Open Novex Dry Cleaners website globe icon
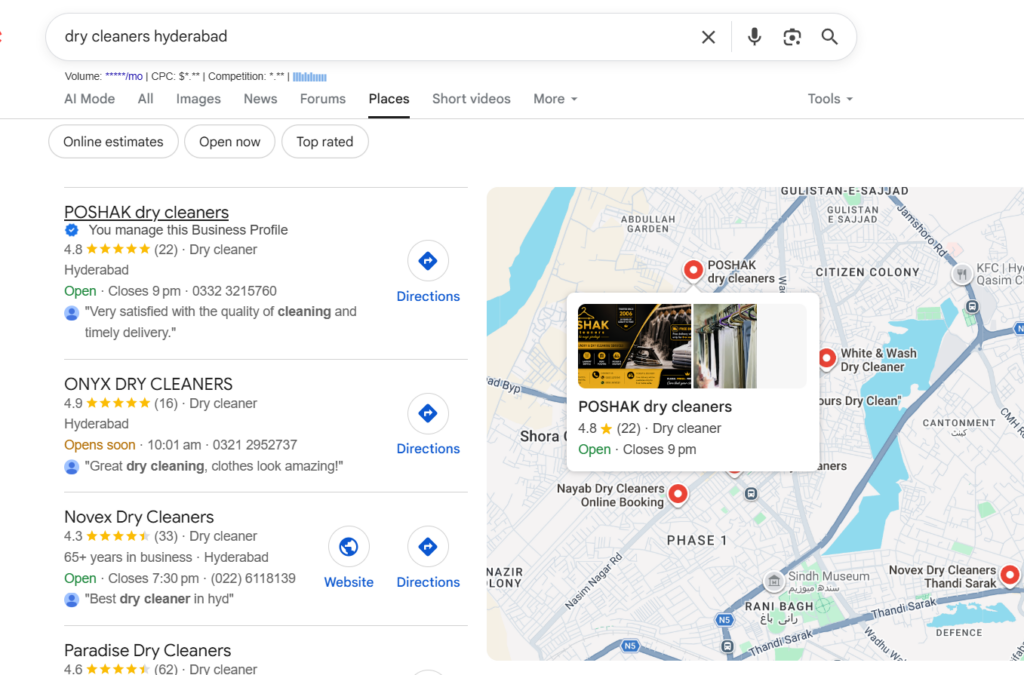The height and width of the screenshot is (675, 1024). tap(349, 546)
